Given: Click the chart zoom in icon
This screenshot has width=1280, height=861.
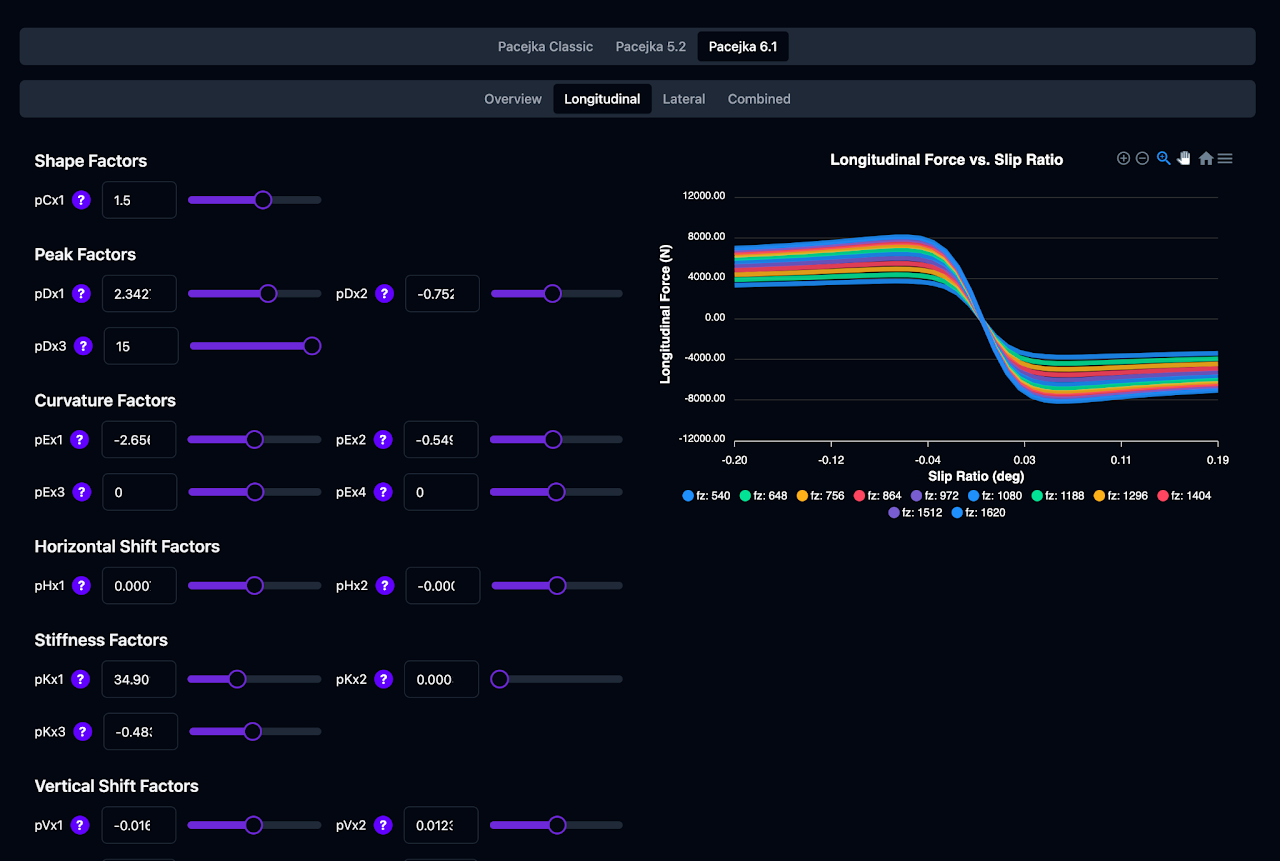Looking at the screenshot, I should click(x=1123, y=158).
